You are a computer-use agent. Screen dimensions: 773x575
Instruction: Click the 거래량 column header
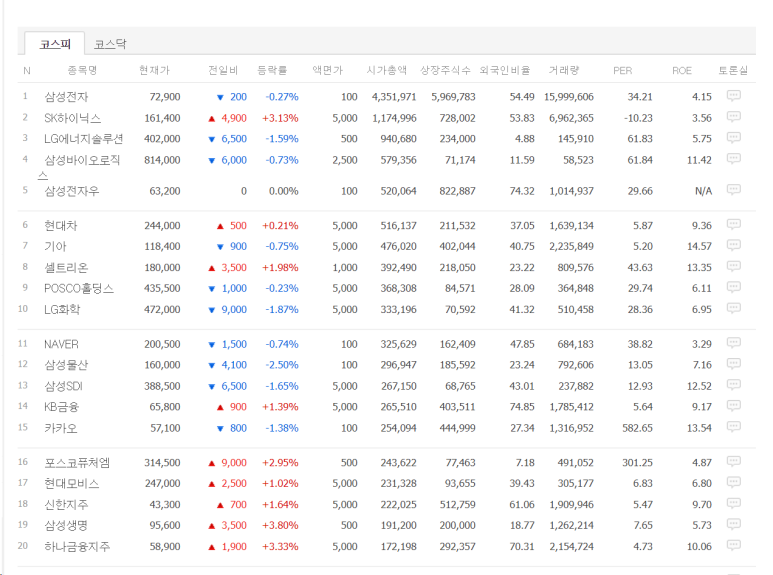pos(563,70)
